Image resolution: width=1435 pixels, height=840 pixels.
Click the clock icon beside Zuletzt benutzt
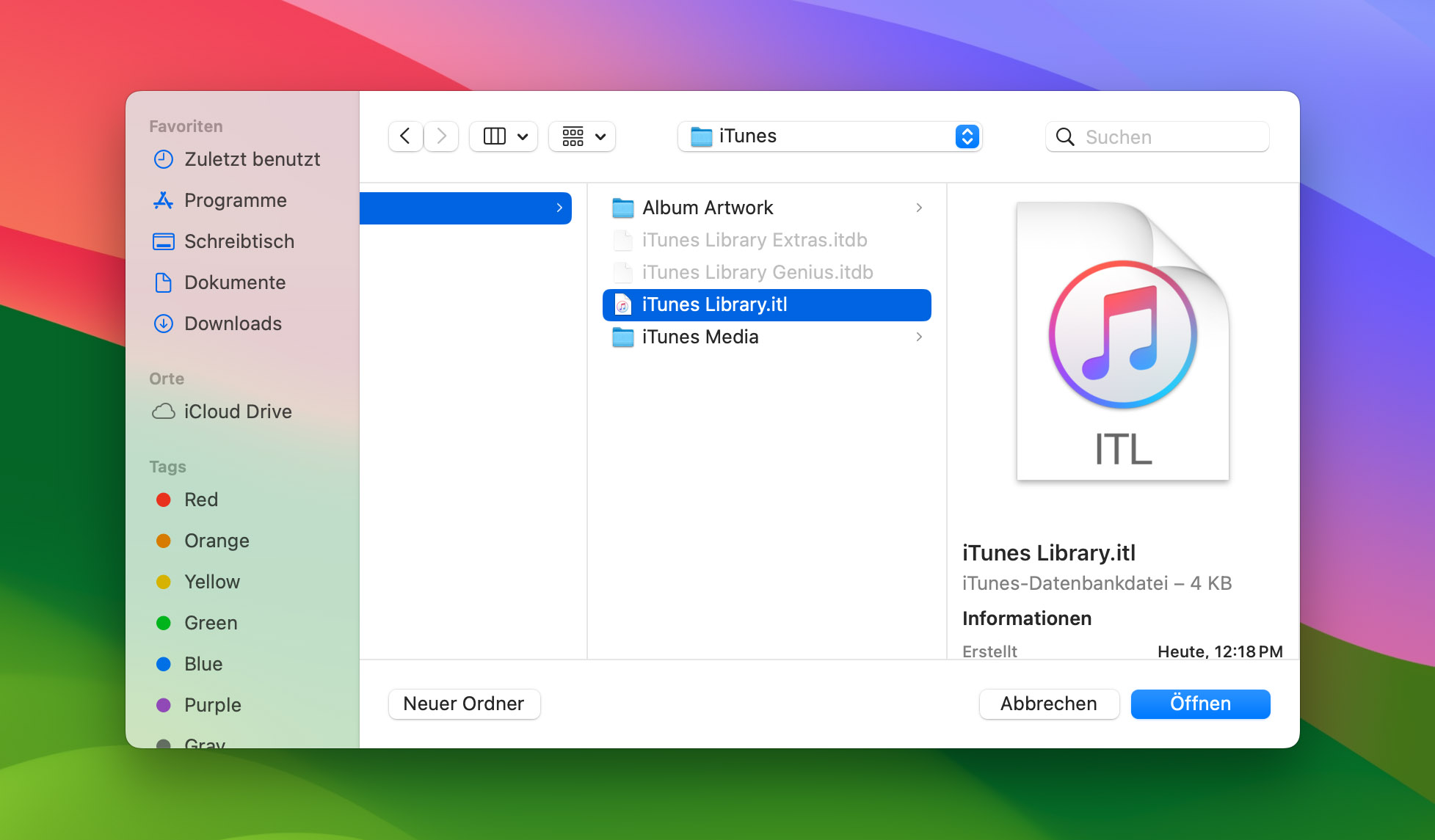tap(163, 159)
